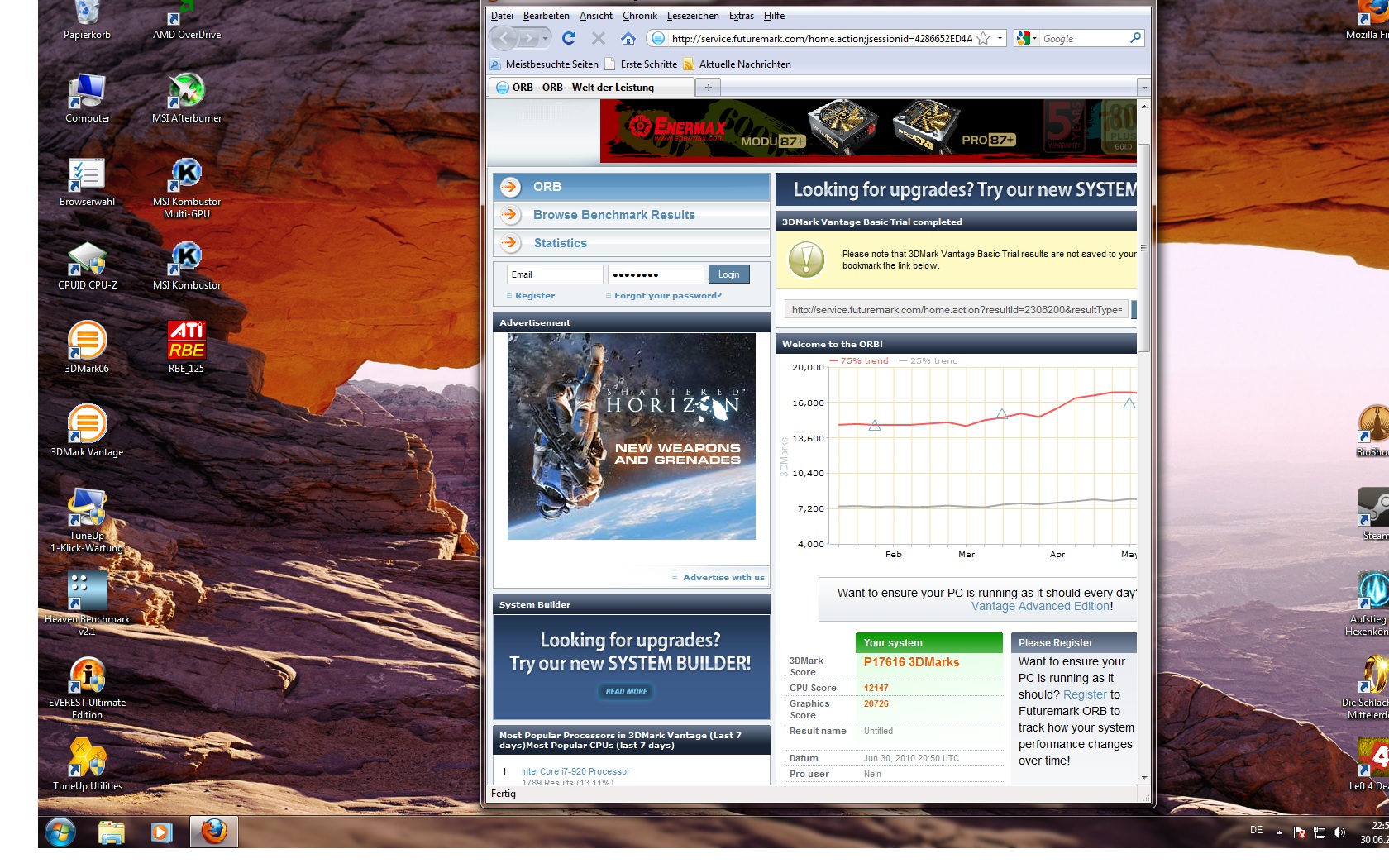Image resolution: width=1389 pixels, height=868 pixels.
Task: Launch RBE_125 ATI icon
Action: (x=186, y=349)
